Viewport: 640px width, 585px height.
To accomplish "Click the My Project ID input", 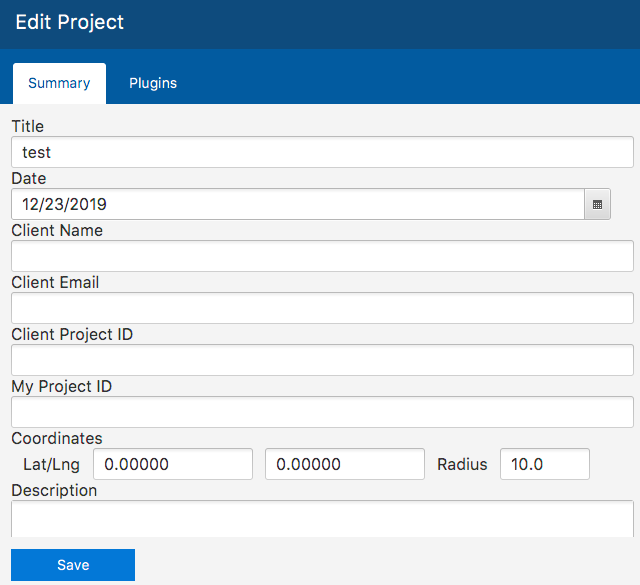I will [x=322, y=412].
